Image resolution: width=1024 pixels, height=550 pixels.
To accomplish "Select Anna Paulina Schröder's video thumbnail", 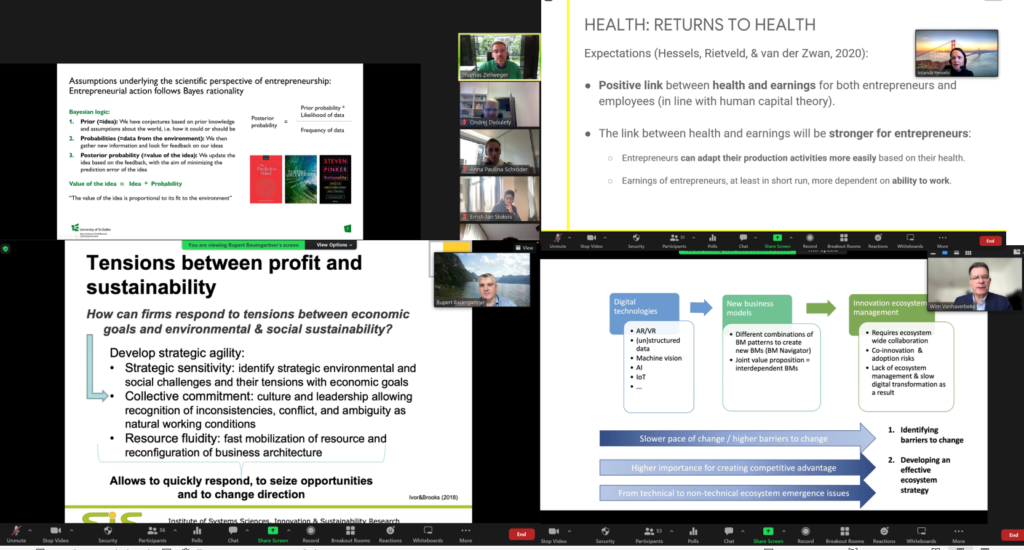I will pos(500,151).
